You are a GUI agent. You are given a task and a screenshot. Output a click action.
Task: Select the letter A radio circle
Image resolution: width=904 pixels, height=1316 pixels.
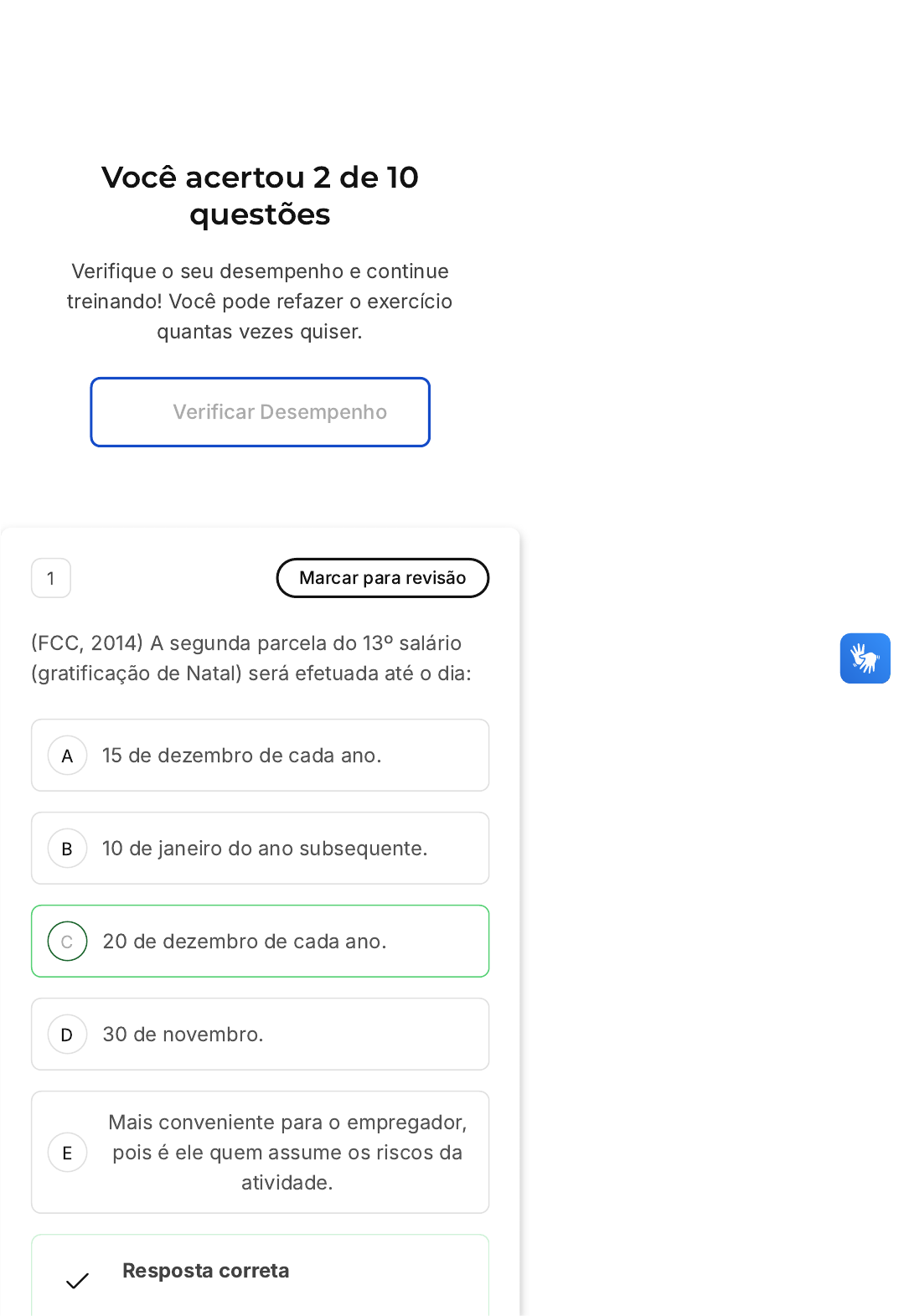[x=68, y=756]
